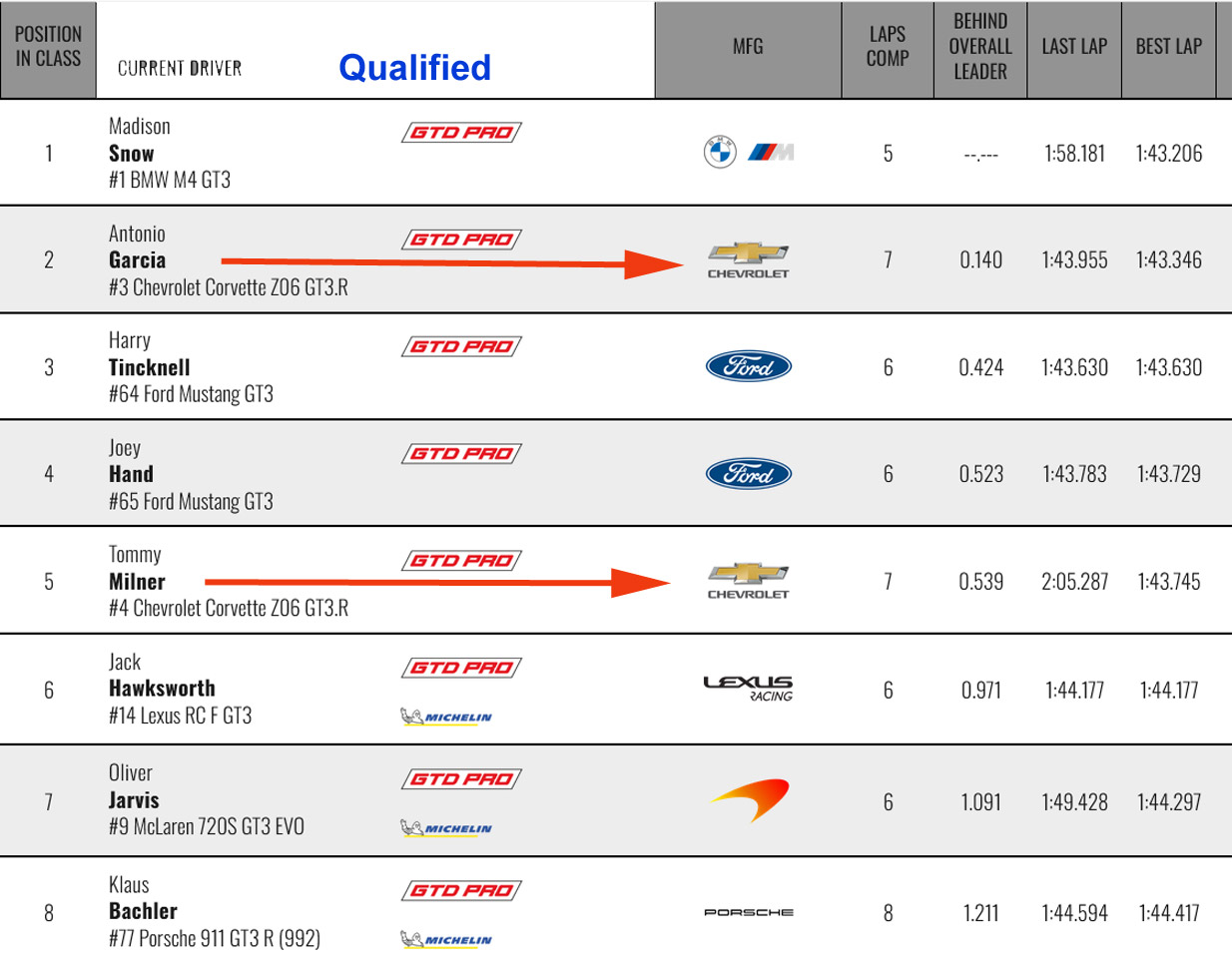Click GTD PRO badge for Oliver Jarvis
Image resolution: width=1232 pixels, height=964 pixels.
click(x=461, y=779)
